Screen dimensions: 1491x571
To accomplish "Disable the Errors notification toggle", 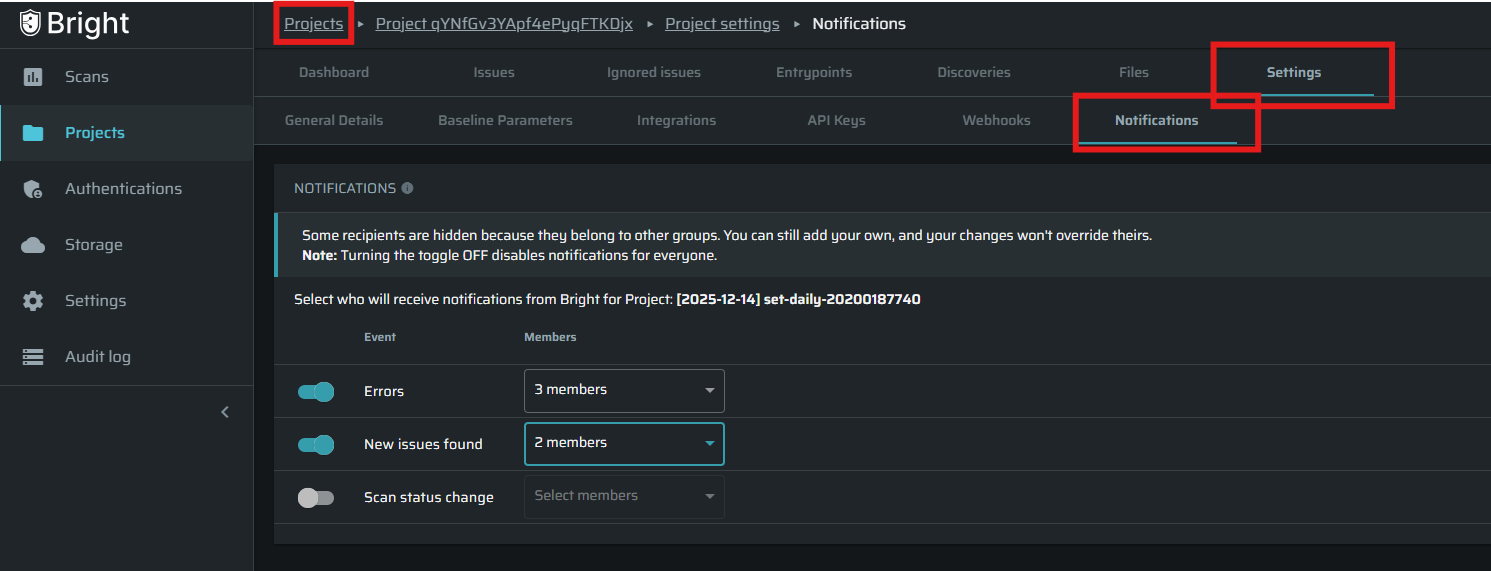I will pos(316,391).
